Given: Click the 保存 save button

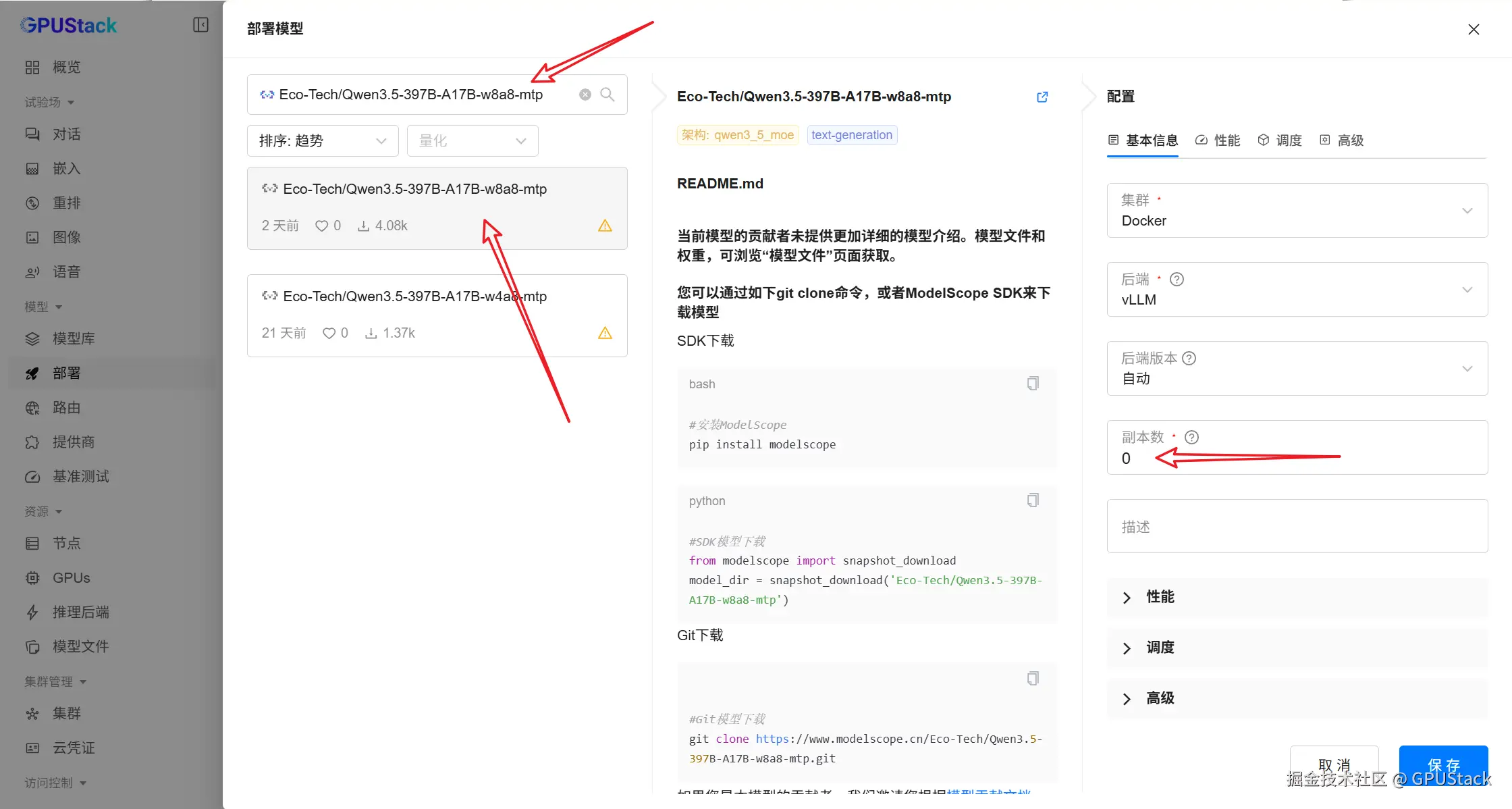Looking at the screenshot, I should (1443, 764).
